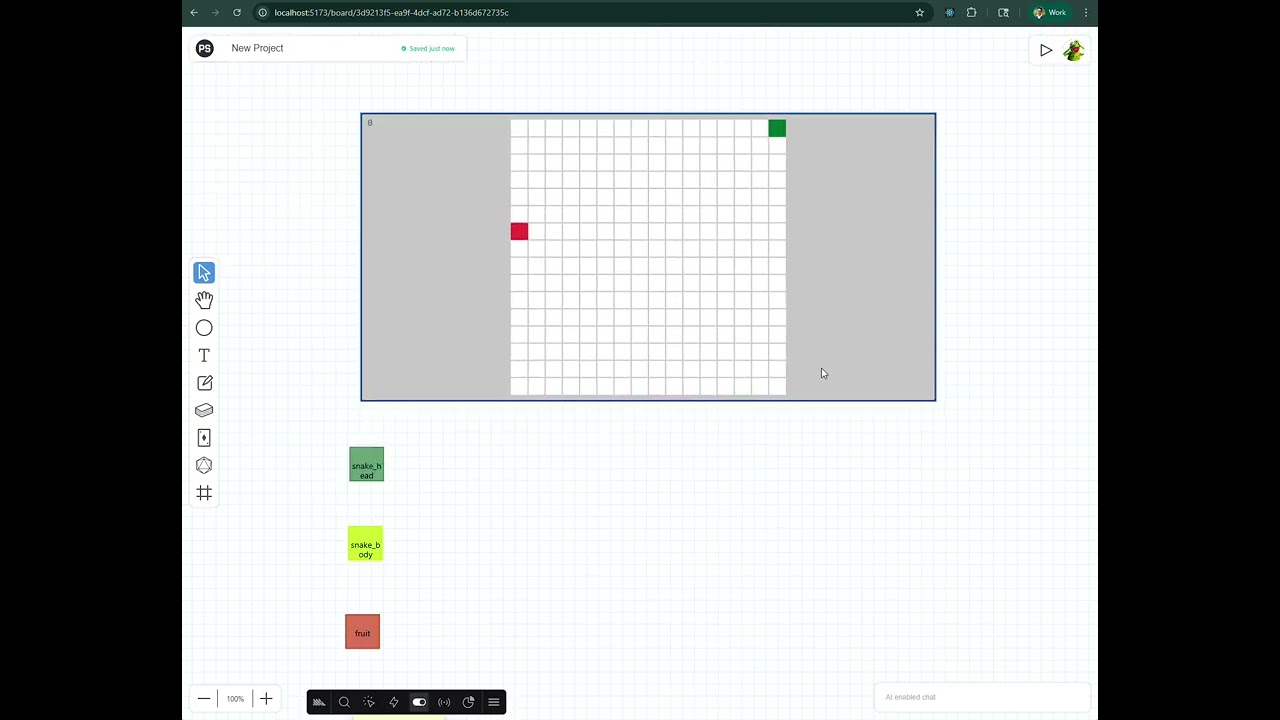Click the score 0 label in game frame
This screenshot has width=1280, height=720.
pos(370,123)
